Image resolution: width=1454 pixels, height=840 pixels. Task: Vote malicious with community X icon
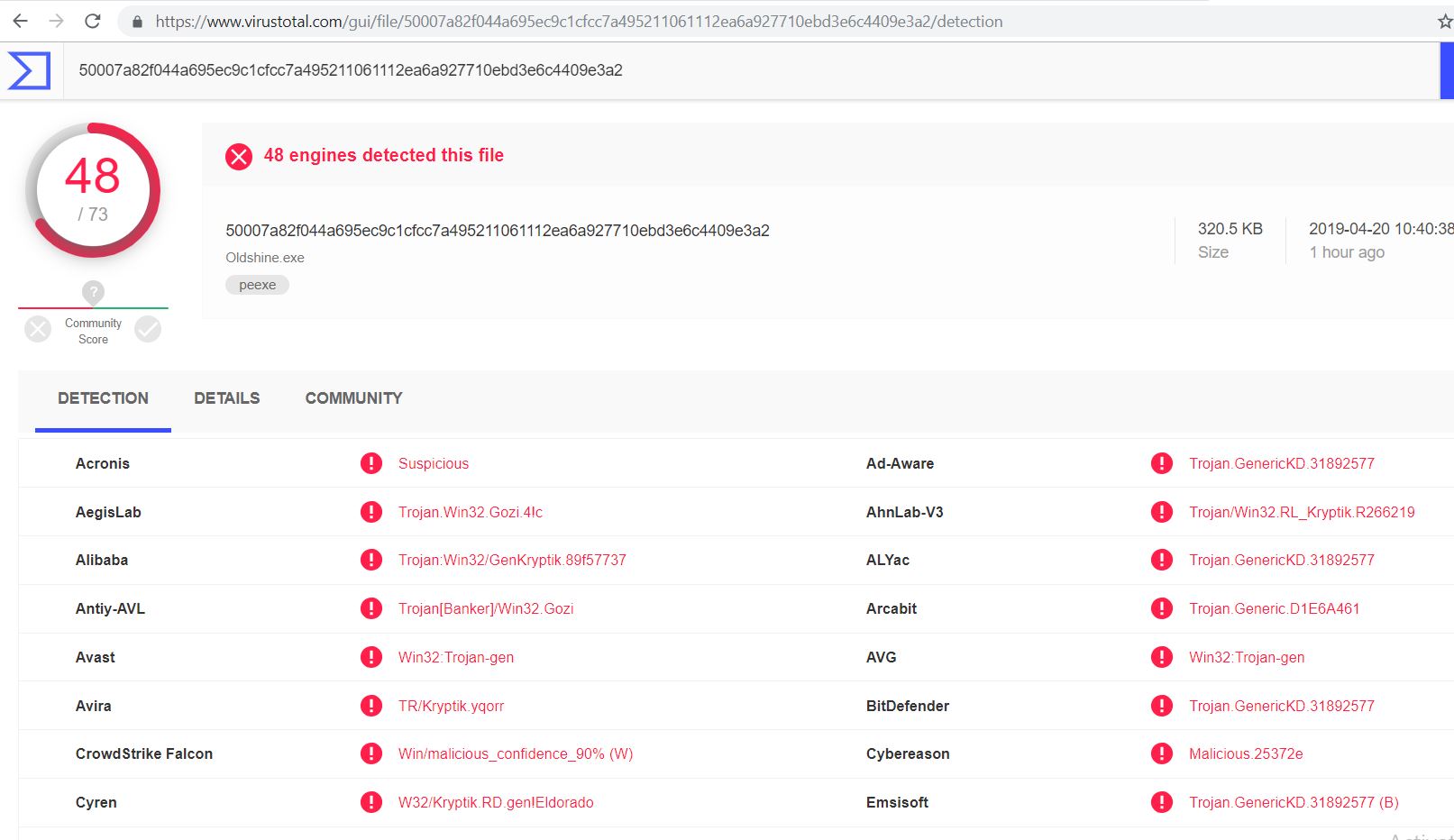(x=38, y=329)
